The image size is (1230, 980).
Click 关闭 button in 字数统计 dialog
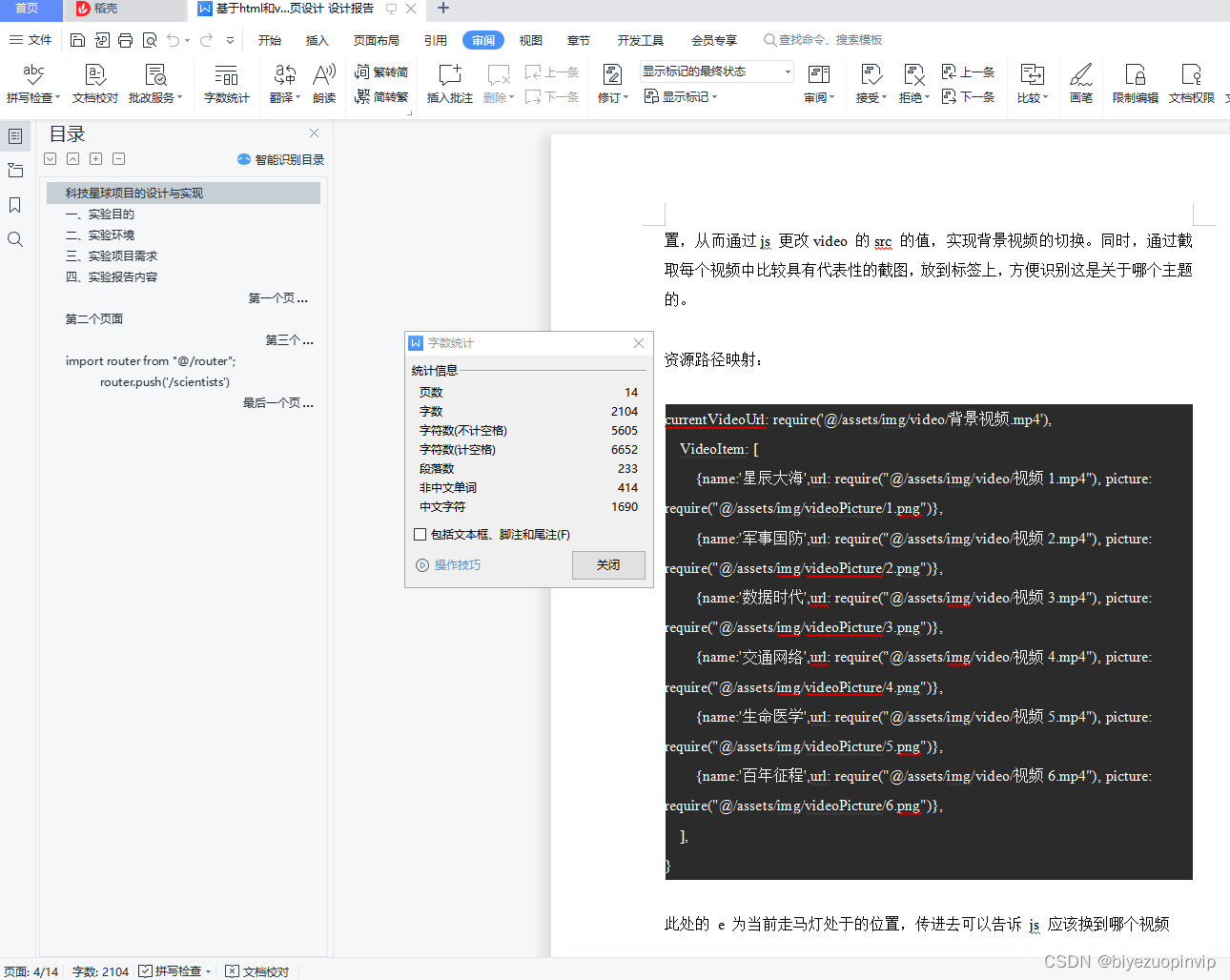tap(608, 565)
